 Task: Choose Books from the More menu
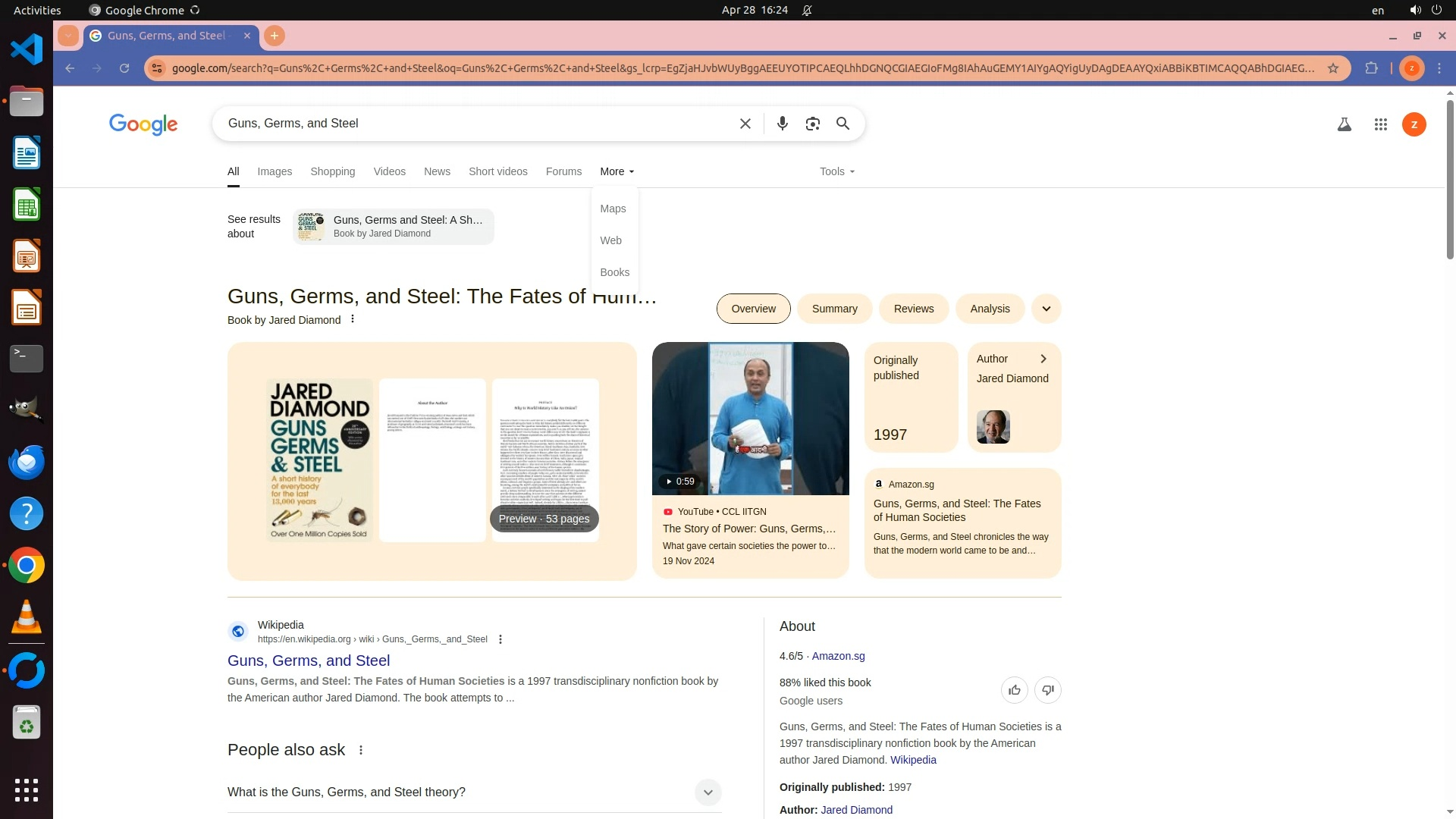[614, 272]
